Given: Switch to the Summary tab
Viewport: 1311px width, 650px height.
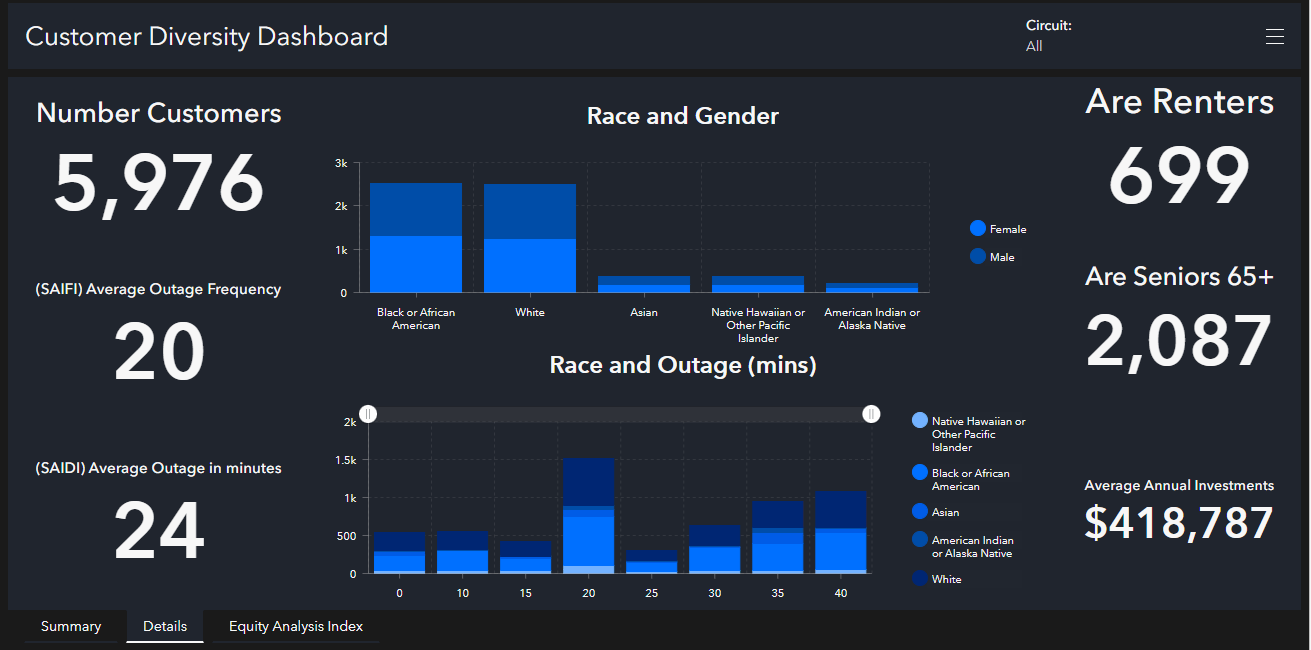Looking at the screenshot, I should 71,626.
